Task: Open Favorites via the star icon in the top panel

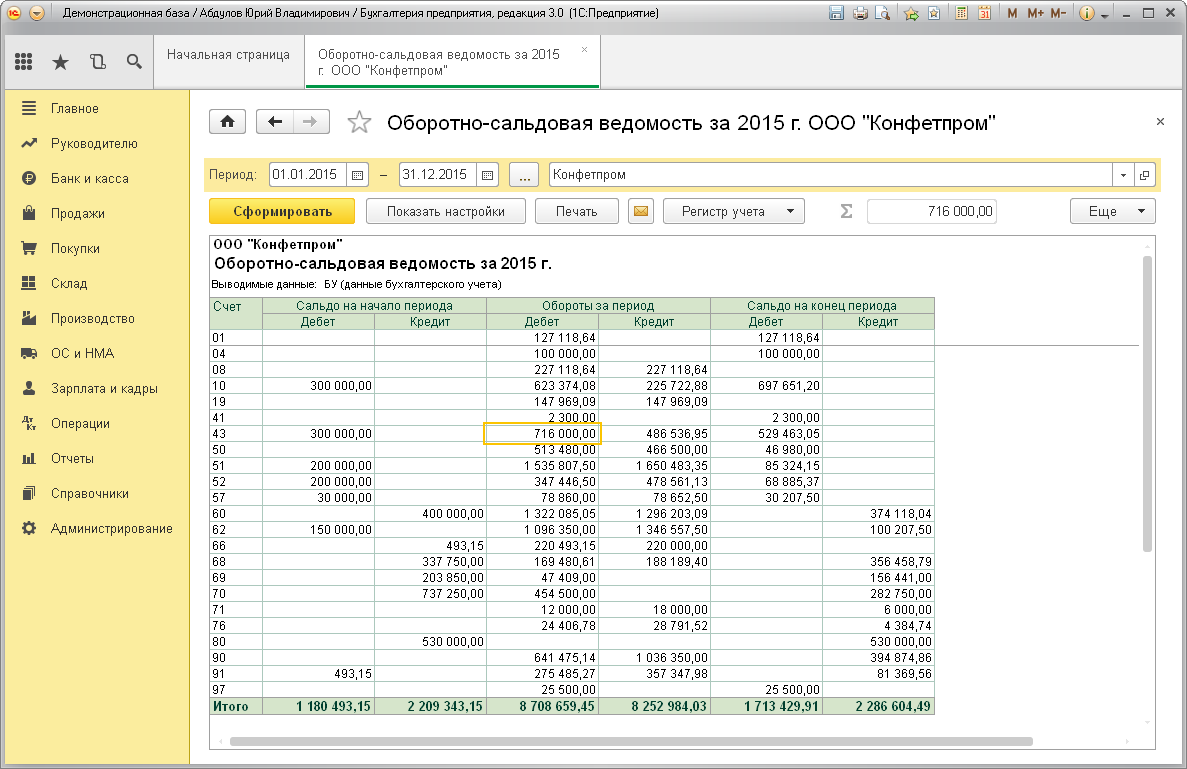Action: tap(61, 62)
